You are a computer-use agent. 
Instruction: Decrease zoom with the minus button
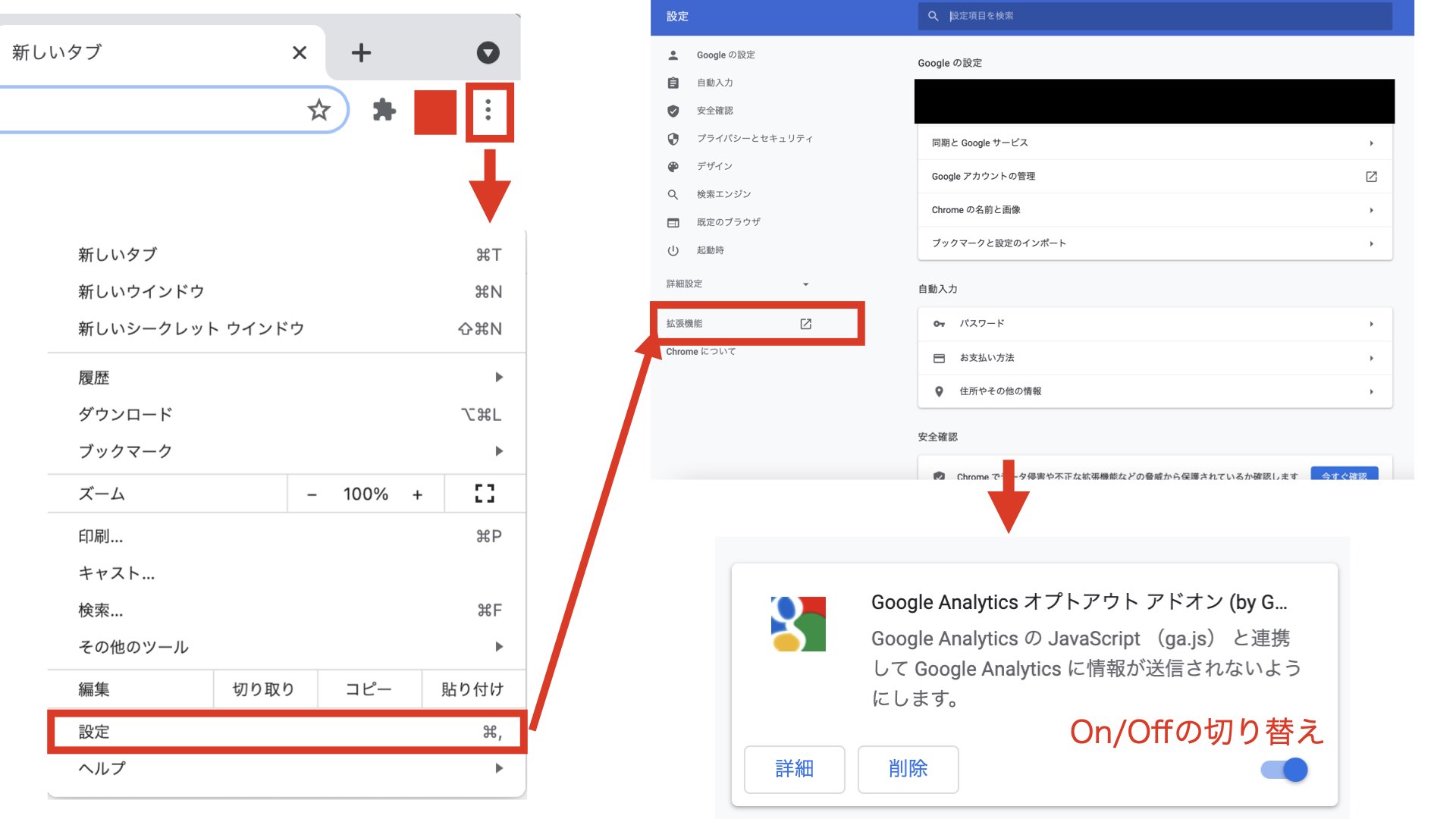[x=312, y=494]
